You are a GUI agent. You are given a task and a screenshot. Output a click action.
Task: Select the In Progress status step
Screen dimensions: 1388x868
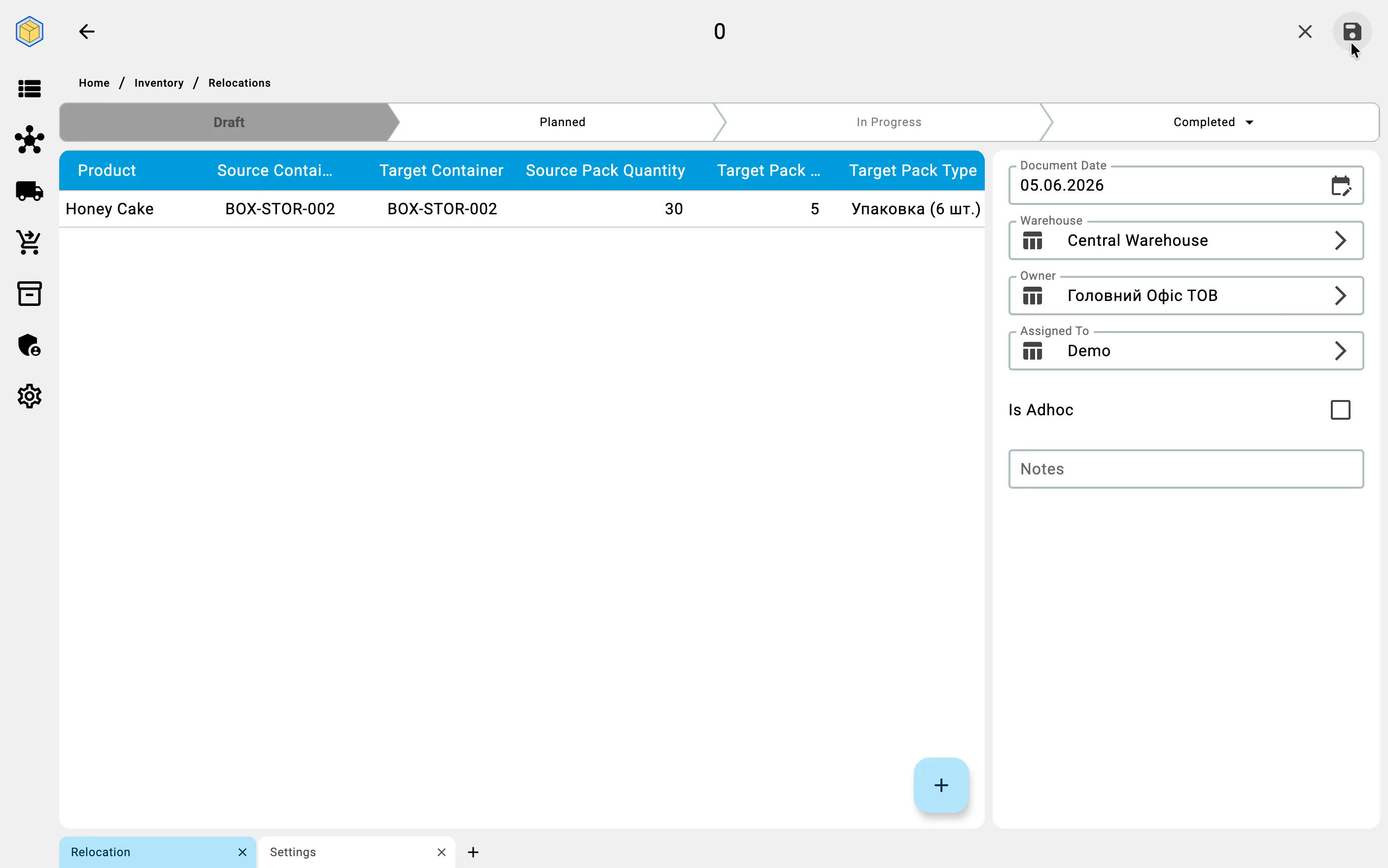click(x=888, y=122)
